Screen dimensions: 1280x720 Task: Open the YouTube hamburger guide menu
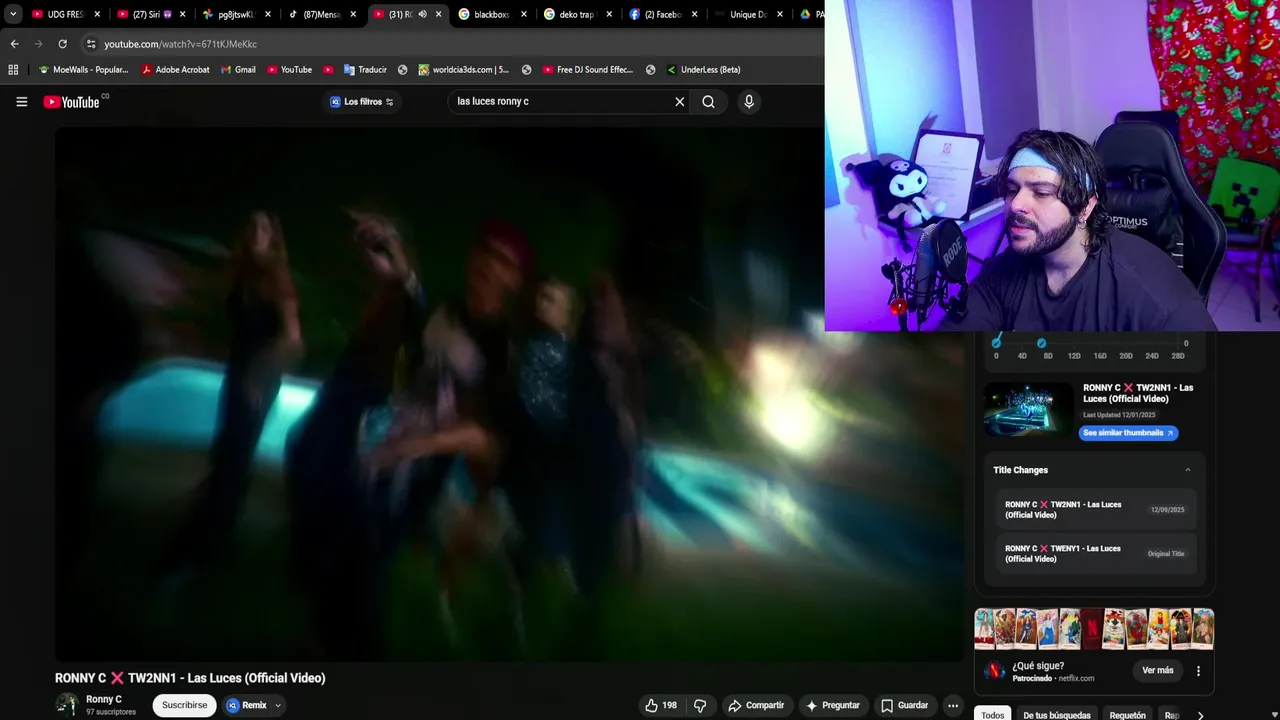pyautogui.click(x=21, y=101)
